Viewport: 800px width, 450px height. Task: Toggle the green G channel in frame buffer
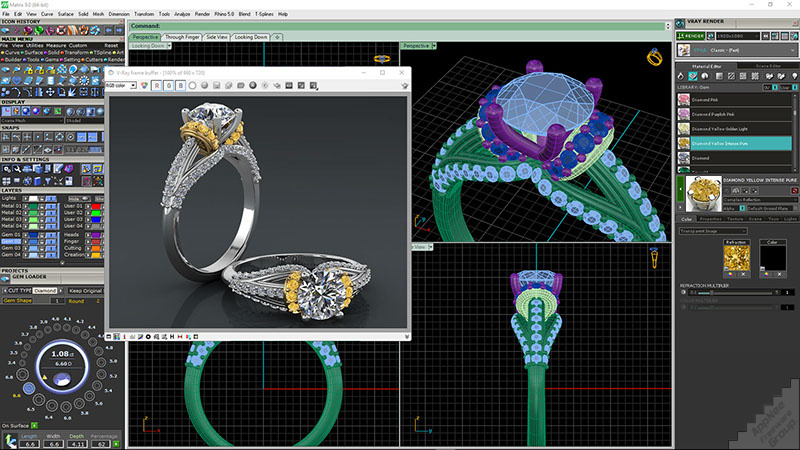tap(168, 85)
